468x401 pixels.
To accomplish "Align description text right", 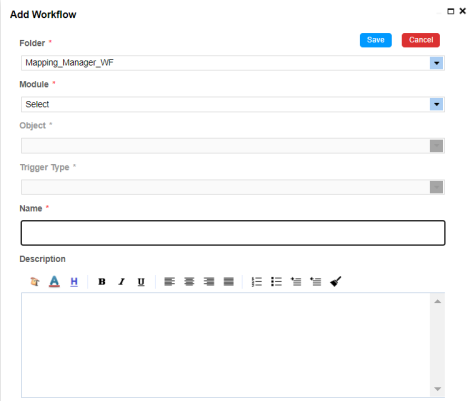I will pos(209,282).
